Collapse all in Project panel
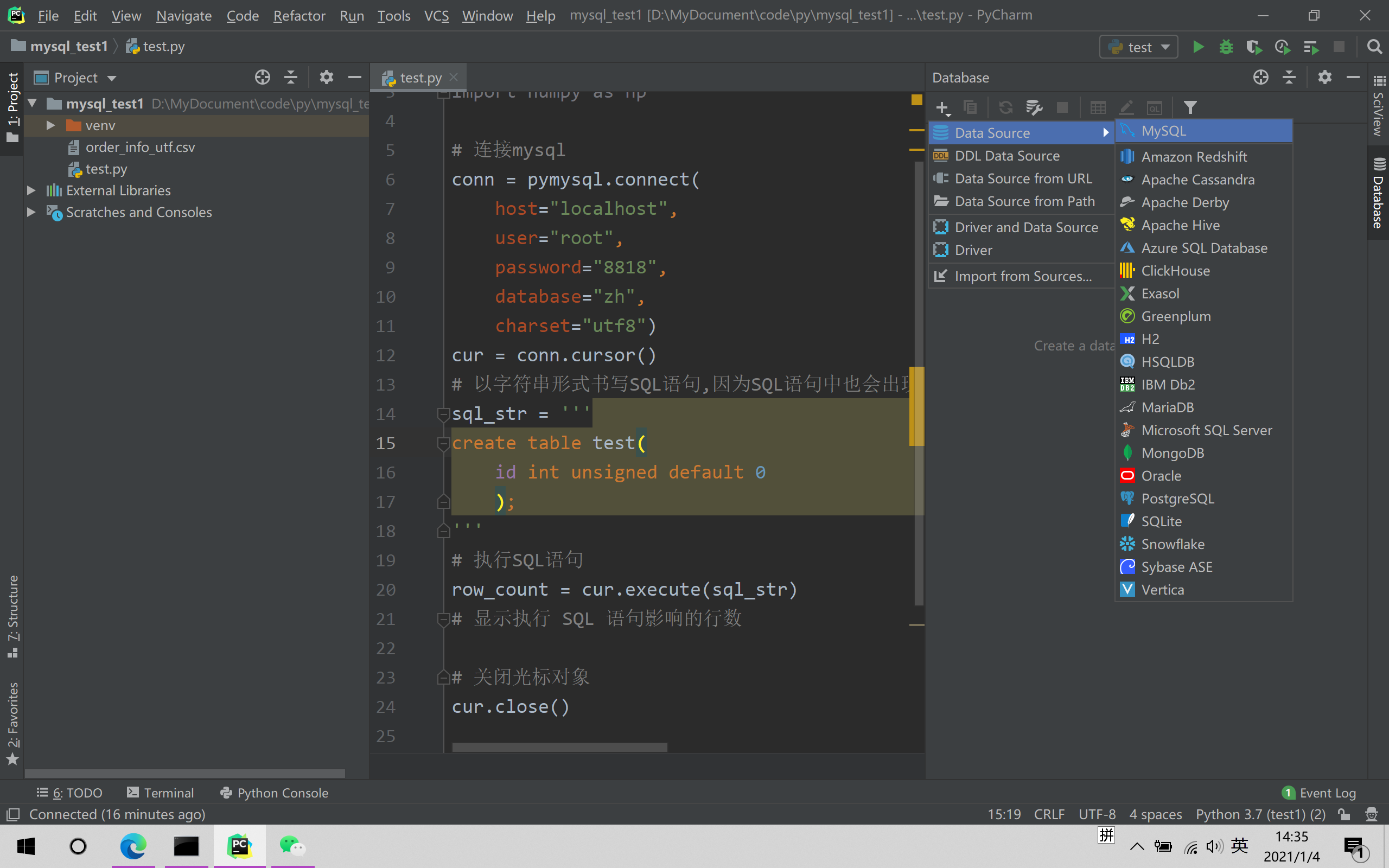The image size is (1389, 868). pyautogui.click(x=291, y=77)
